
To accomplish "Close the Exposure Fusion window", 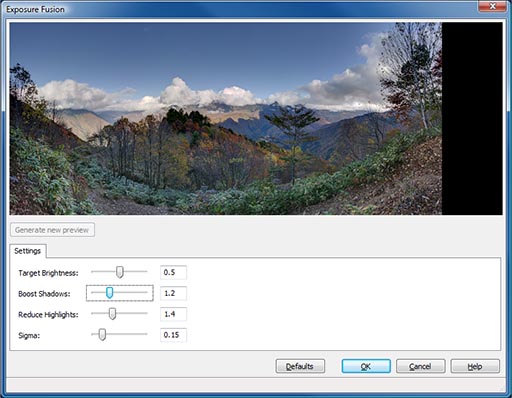I will click(x=492, y=6).
